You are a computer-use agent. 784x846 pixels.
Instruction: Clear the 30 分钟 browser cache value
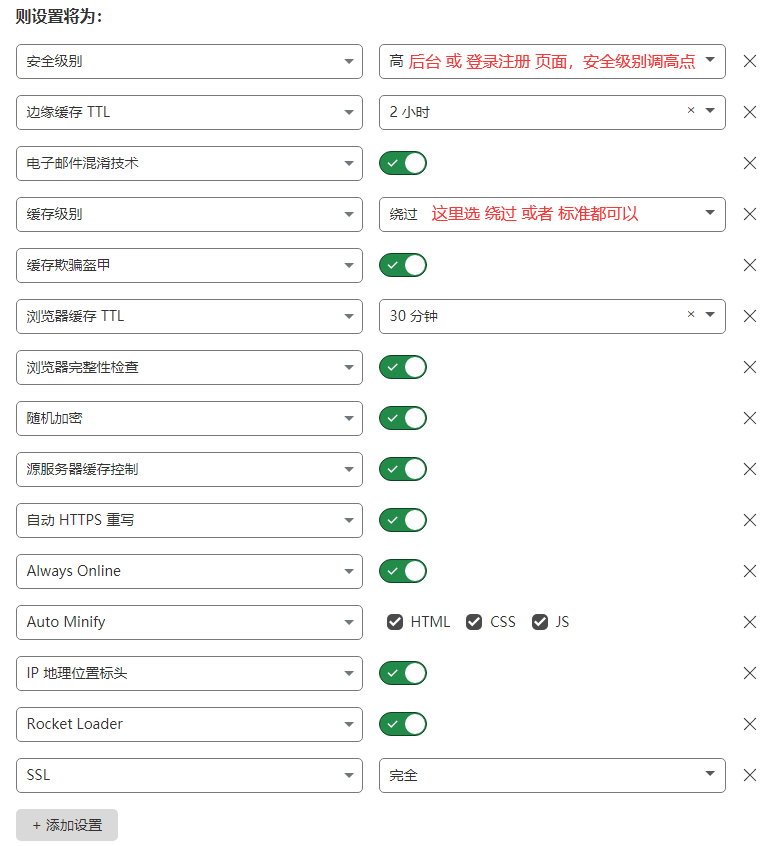691,314
